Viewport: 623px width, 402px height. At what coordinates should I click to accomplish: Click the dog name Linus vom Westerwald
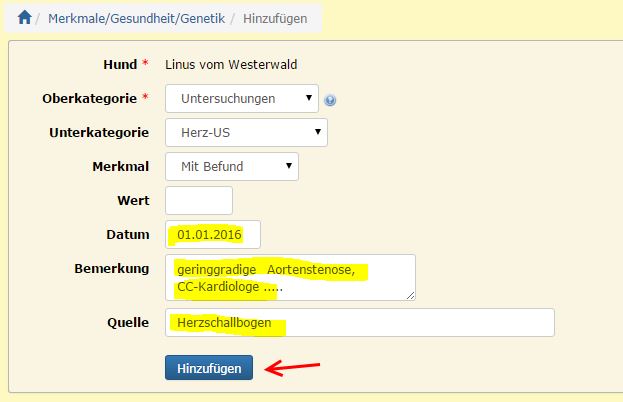(231, 65)
